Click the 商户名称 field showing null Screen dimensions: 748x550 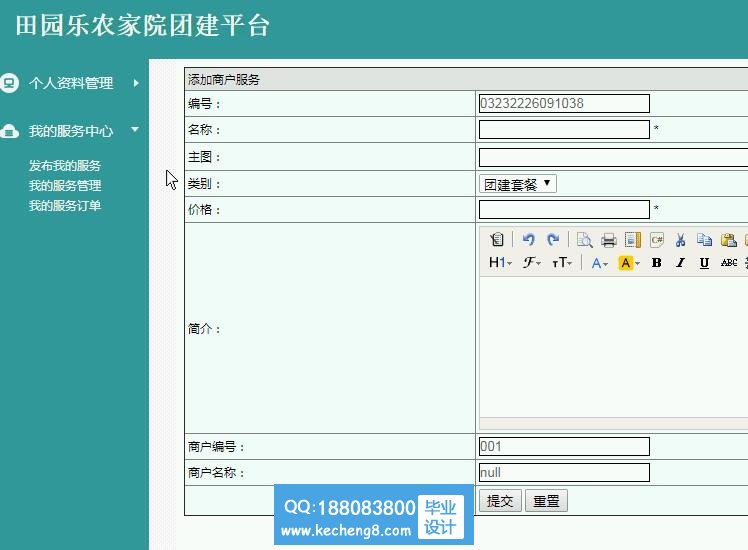pos(564,473)
